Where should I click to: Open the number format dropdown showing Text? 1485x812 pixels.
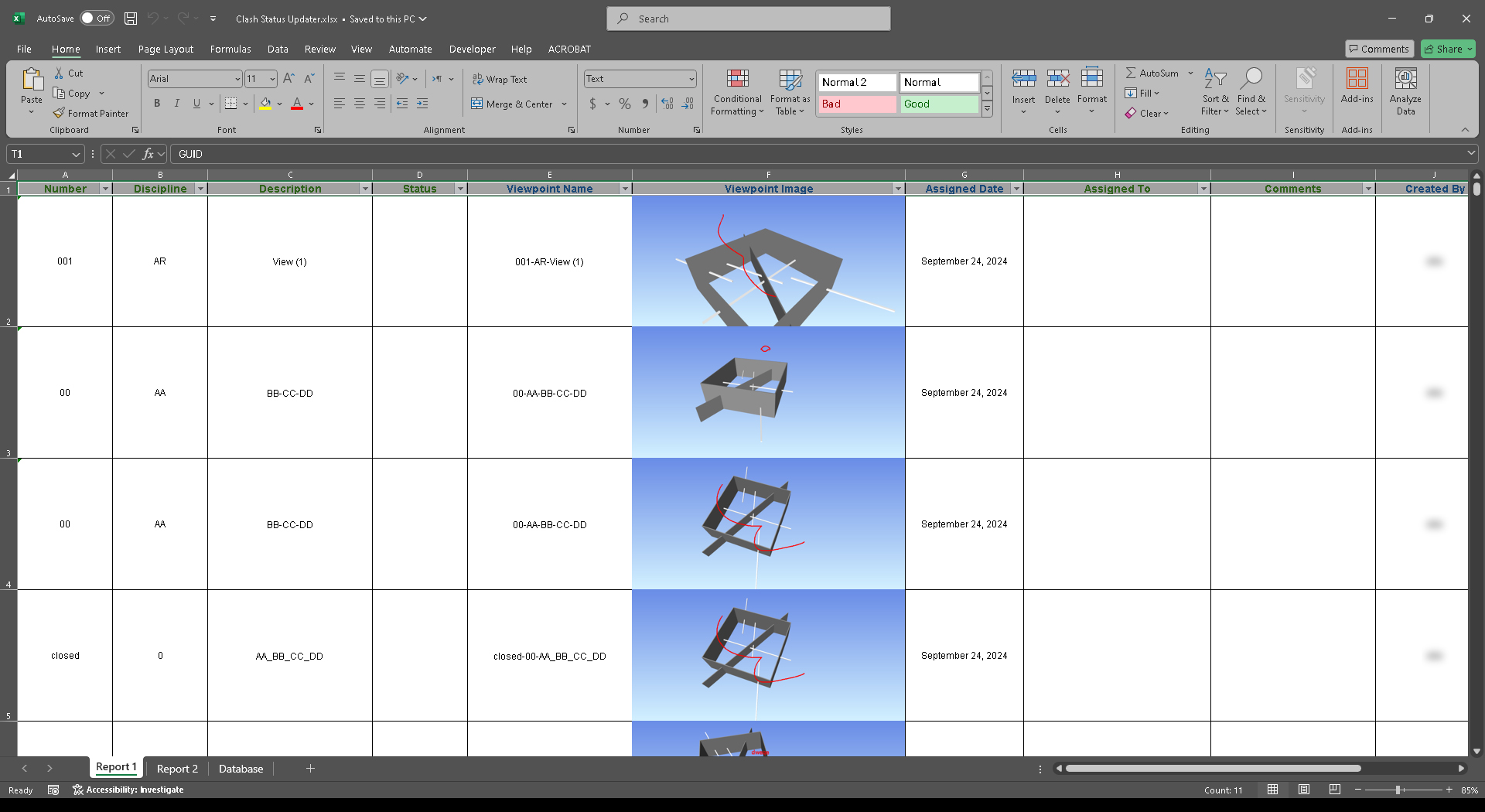tap(691, 79)
